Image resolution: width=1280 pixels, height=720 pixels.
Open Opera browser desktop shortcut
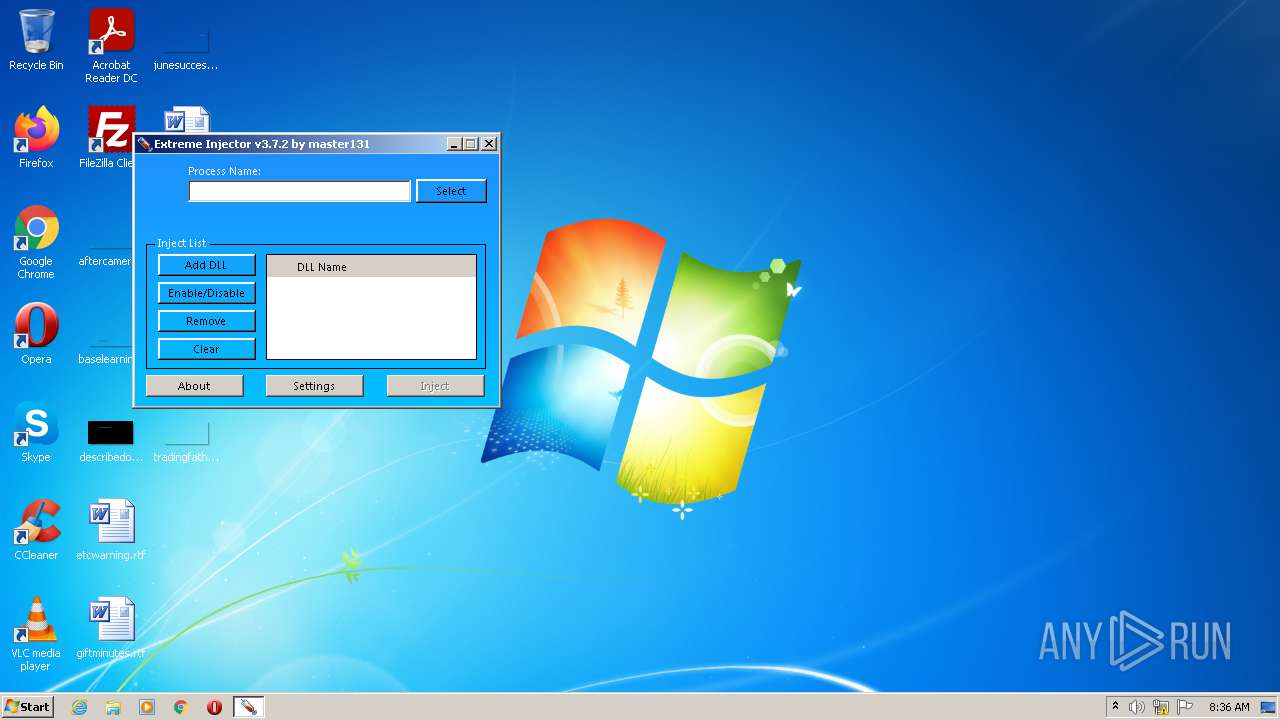36,334
